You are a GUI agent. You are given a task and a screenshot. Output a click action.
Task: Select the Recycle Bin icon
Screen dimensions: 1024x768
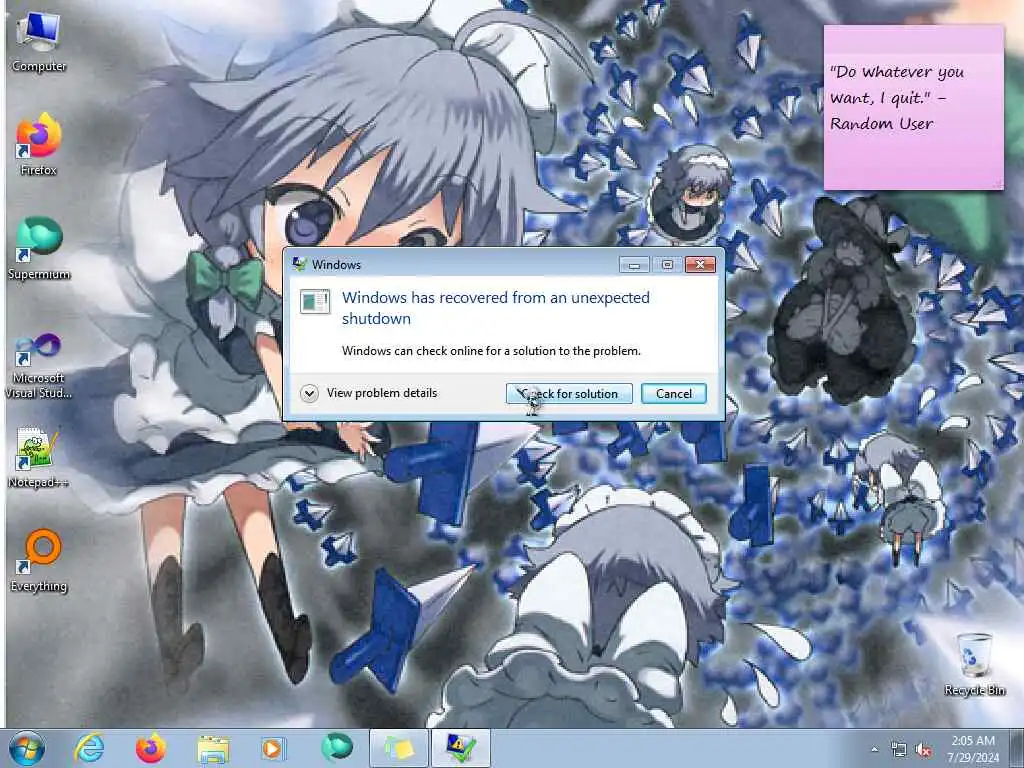tap(974, 664)
